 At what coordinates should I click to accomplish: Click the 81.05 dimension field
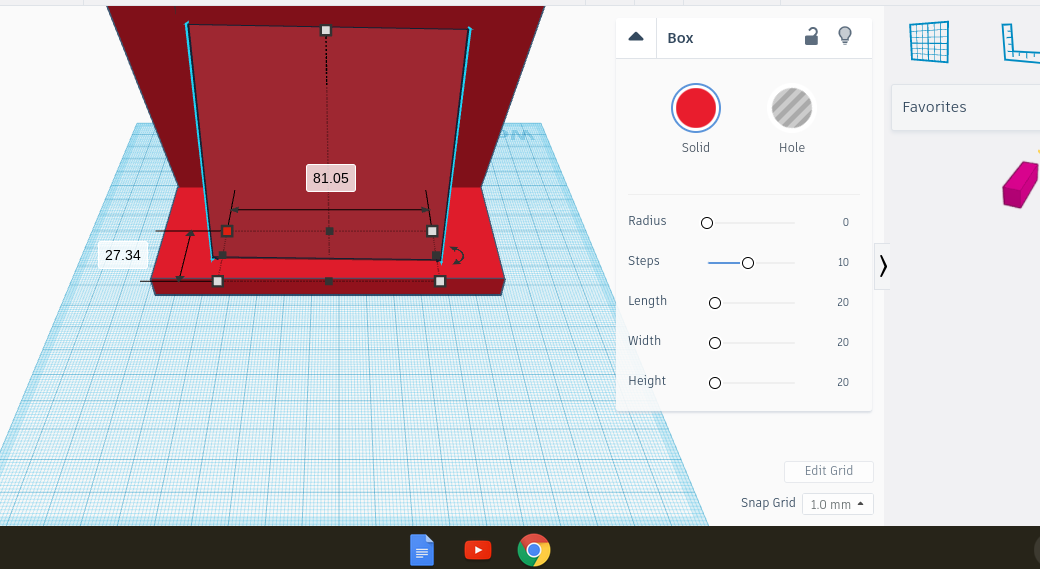click(x=331, y=178)
